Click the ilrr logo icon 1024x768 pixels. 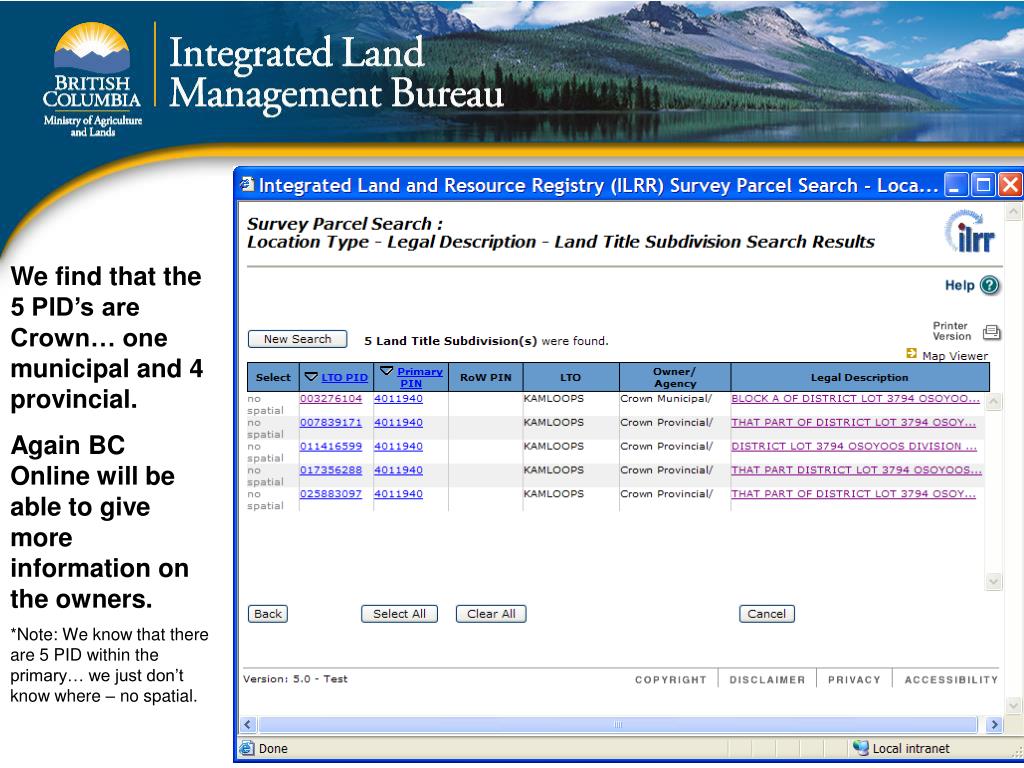tap(969, 231)
